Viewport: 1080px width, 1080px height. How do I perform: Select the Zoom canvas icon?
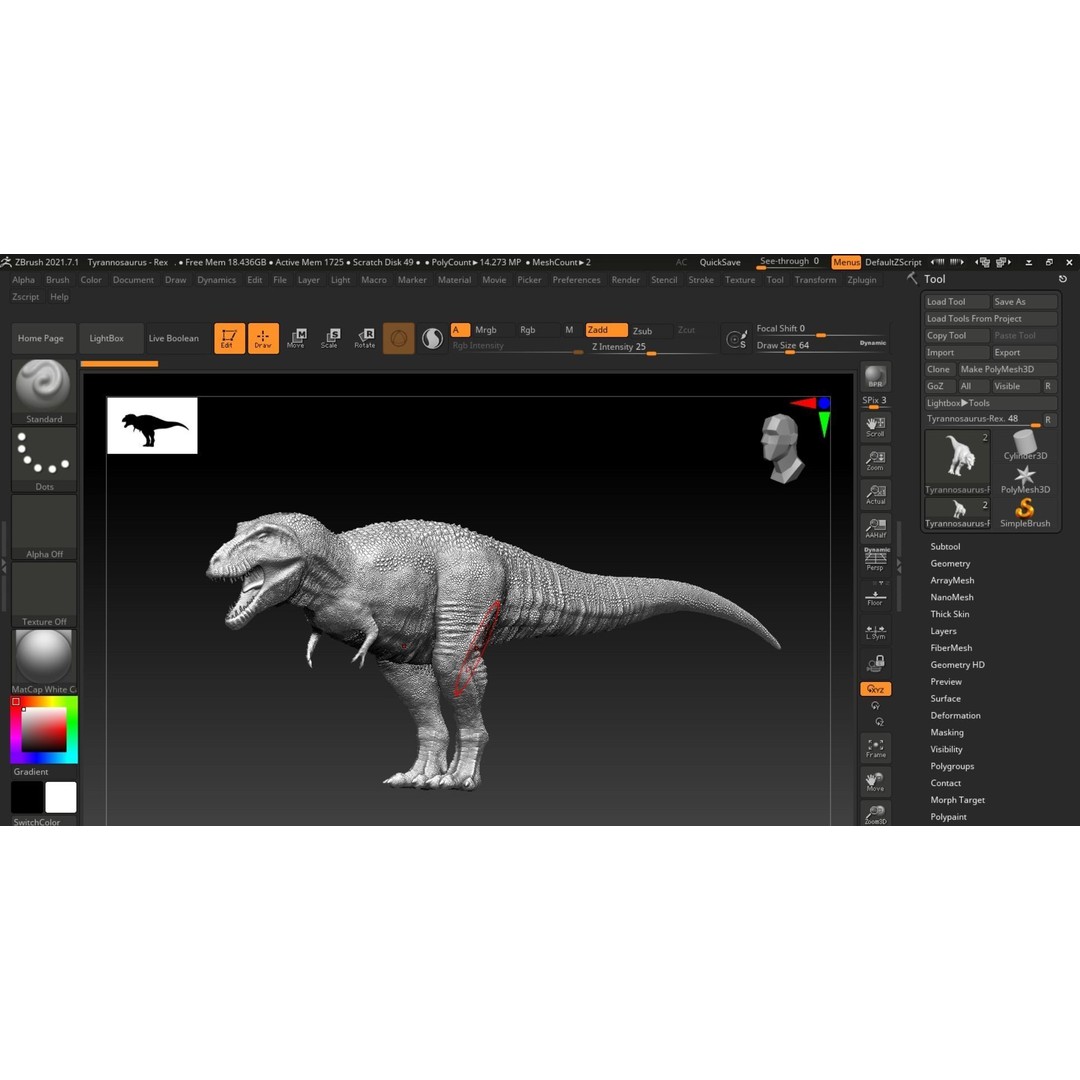point(875,461)
